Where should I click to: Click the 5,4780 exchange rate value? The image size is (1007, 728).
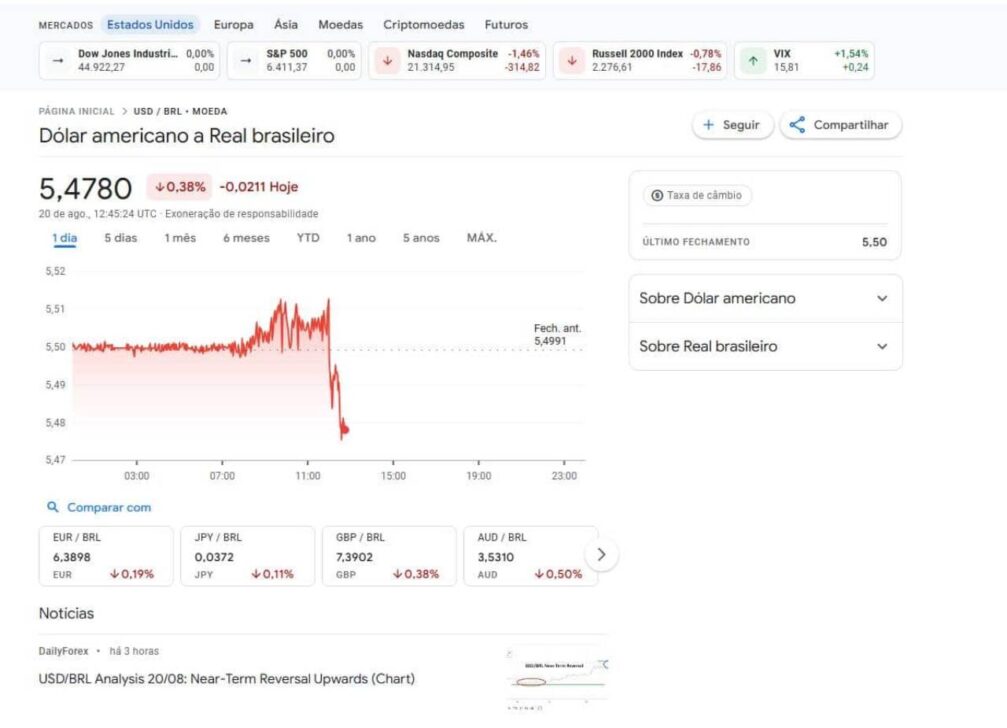pos(85,189)
